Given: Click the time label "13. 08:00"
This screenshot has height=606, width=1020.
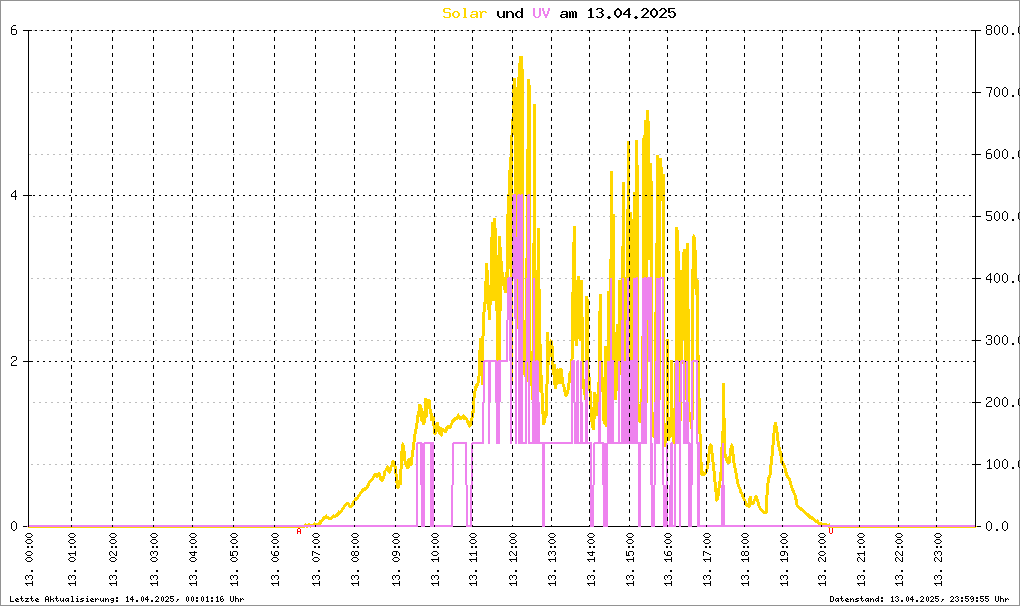Looking at the screenshot, I should [355, 560].
